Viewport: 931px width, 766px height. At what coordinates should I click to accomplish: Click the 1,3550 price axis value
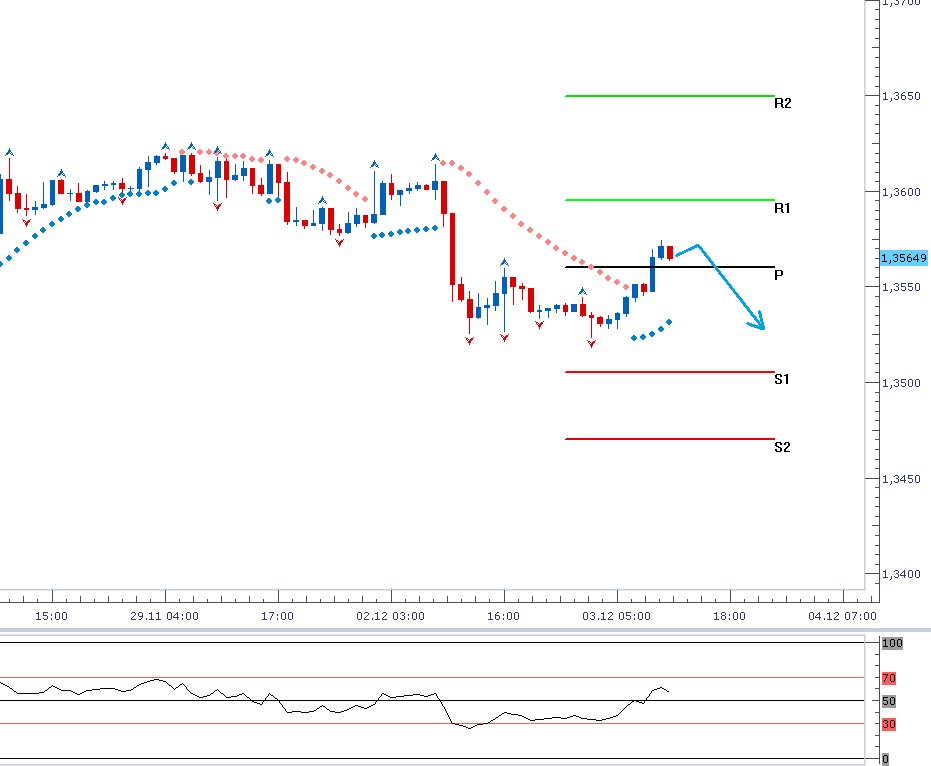pos(901,287)
